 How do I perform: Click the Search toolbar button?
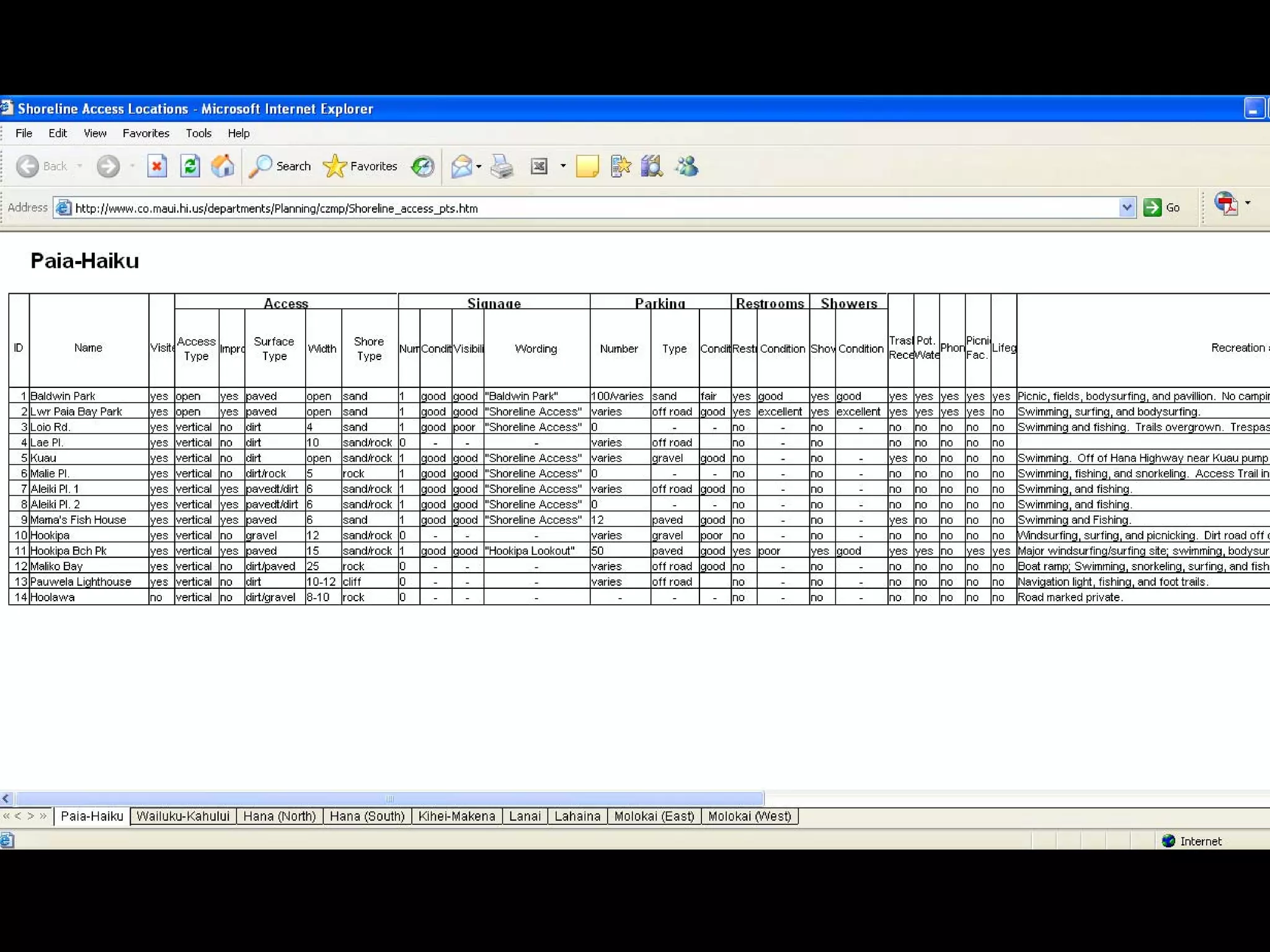[x=280, y=166]
